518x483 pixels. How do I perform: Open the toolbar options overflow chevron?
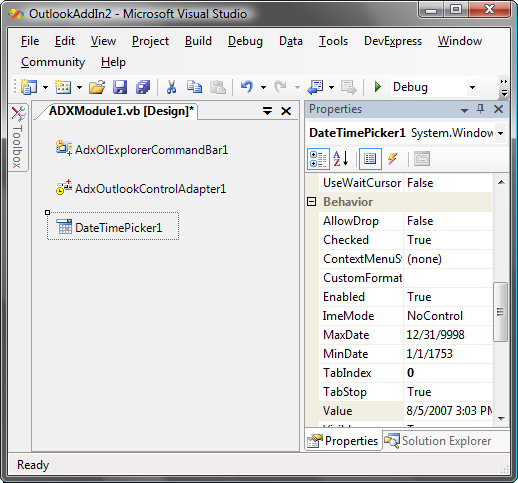coord(504,88)
